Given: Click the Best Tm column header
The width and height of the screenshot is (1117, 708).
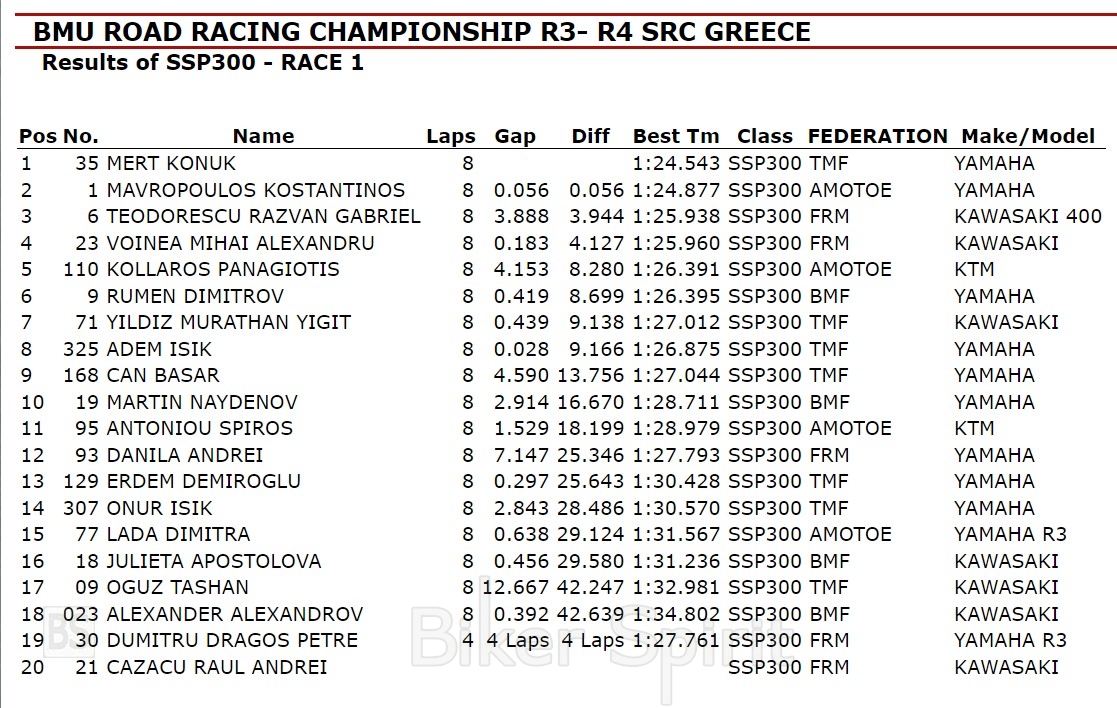Looking at the screenshot, I should click(x=676, y=137).
